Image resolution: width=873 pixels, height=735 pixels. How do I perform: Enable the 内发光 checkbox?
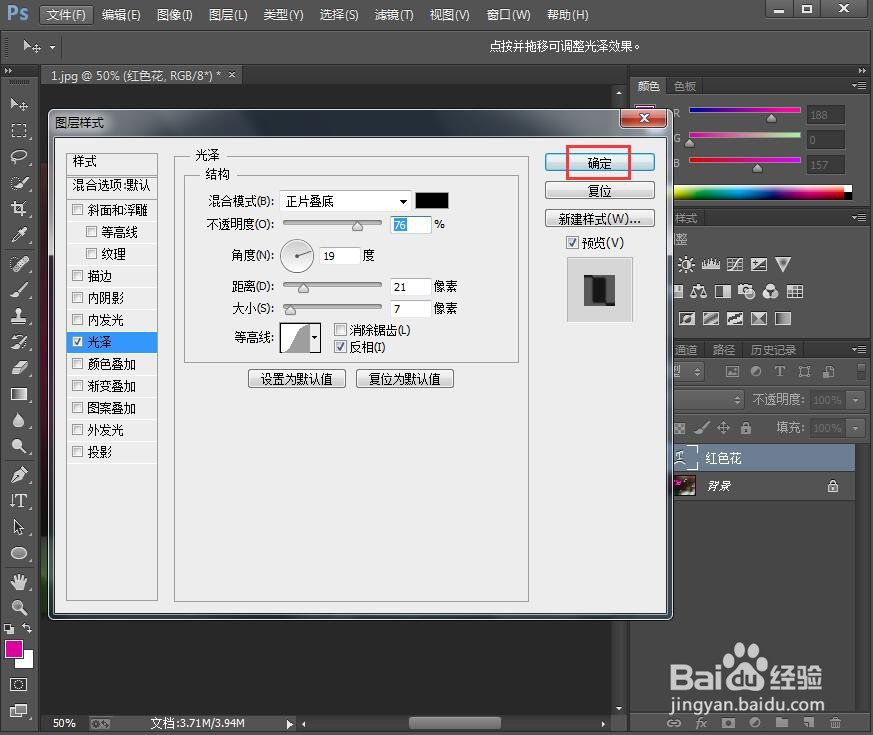click(x=78, y=320)
